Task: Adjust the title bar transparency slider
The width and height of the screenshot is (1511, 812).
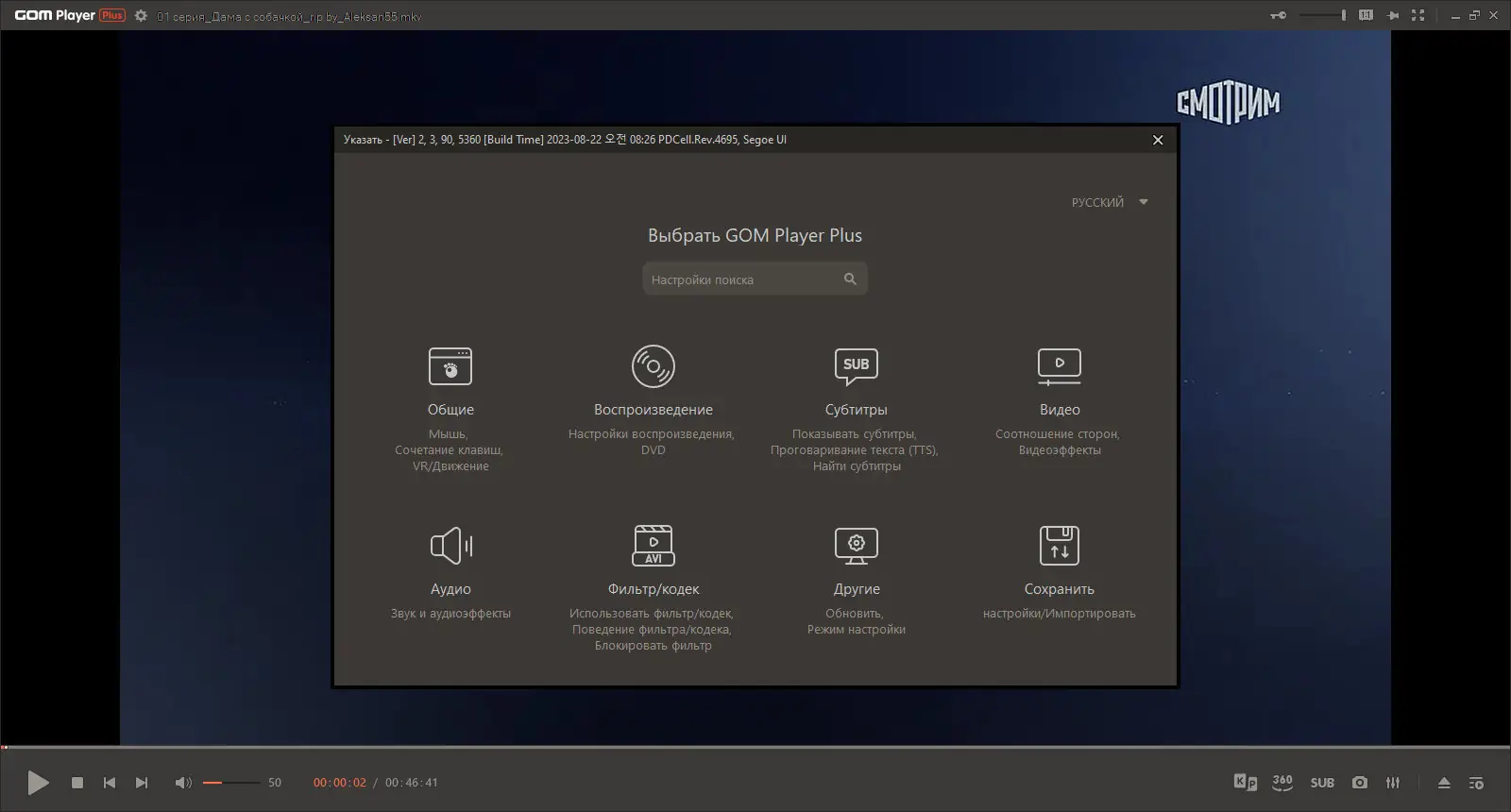Action: pyautogui.click(x=1322, y=15)
